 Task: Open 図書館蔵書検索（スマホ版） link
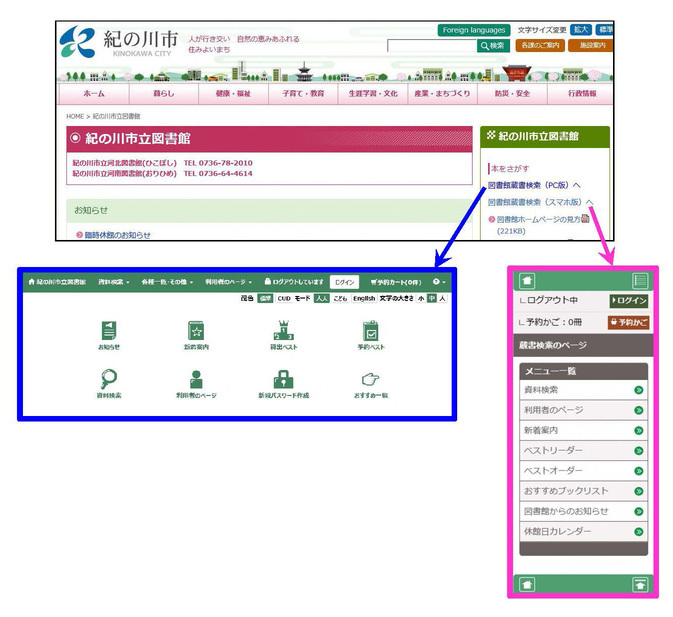pyautogui.click(x=541, y=202)
